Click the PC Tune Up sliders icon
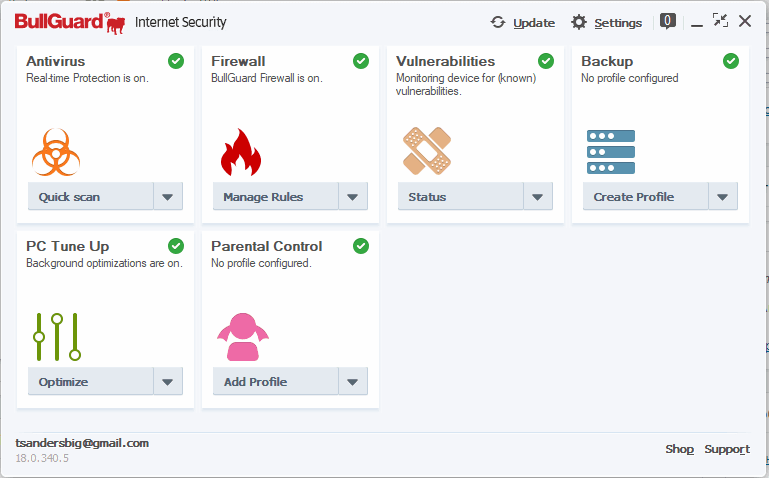 (x=57, y=337)
